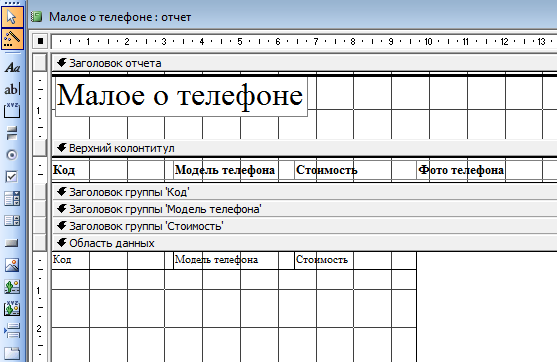
Task: Click horizontal ruler at mark 5
Action: [240, 42]
